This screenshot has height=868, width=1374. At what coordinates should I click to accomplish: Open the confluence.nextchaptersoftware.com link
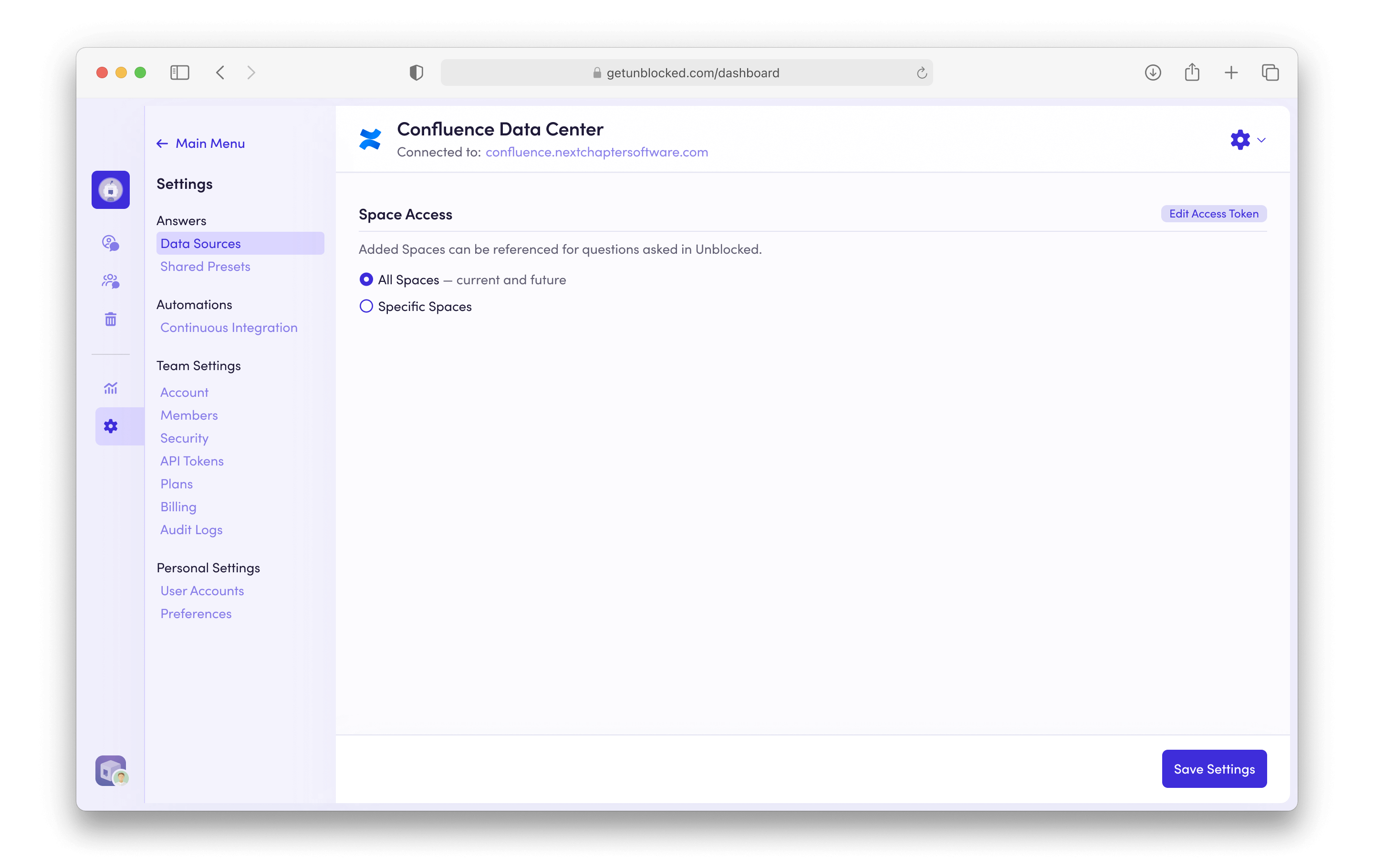coord(596,152)
